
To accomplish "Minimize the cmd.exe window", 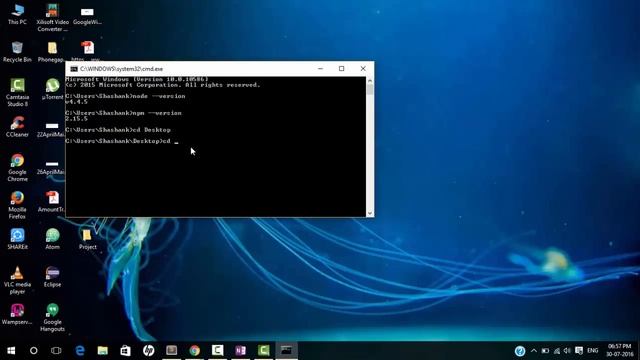I will [320, 69].
